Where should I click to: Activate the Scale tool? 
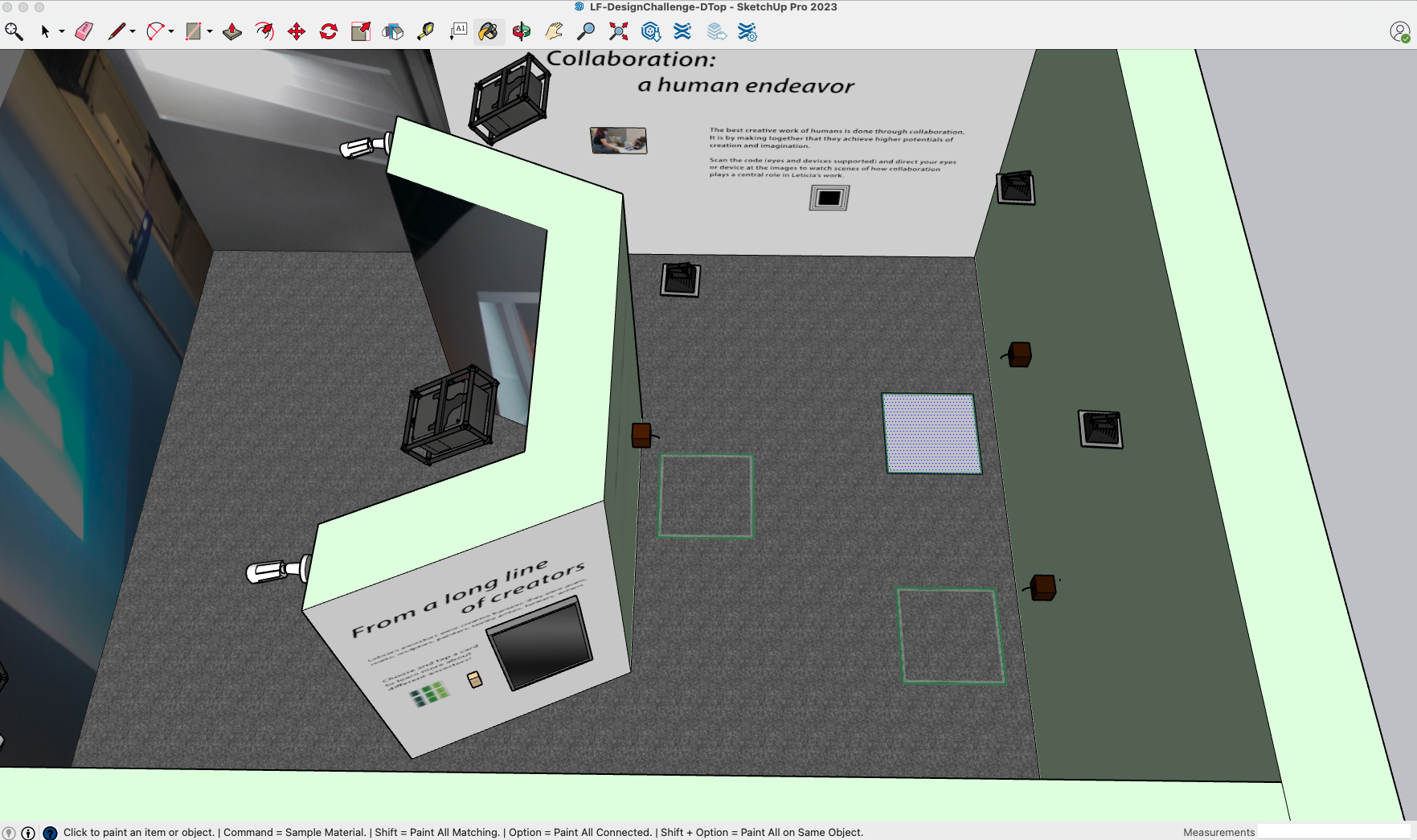click(361, 31)
